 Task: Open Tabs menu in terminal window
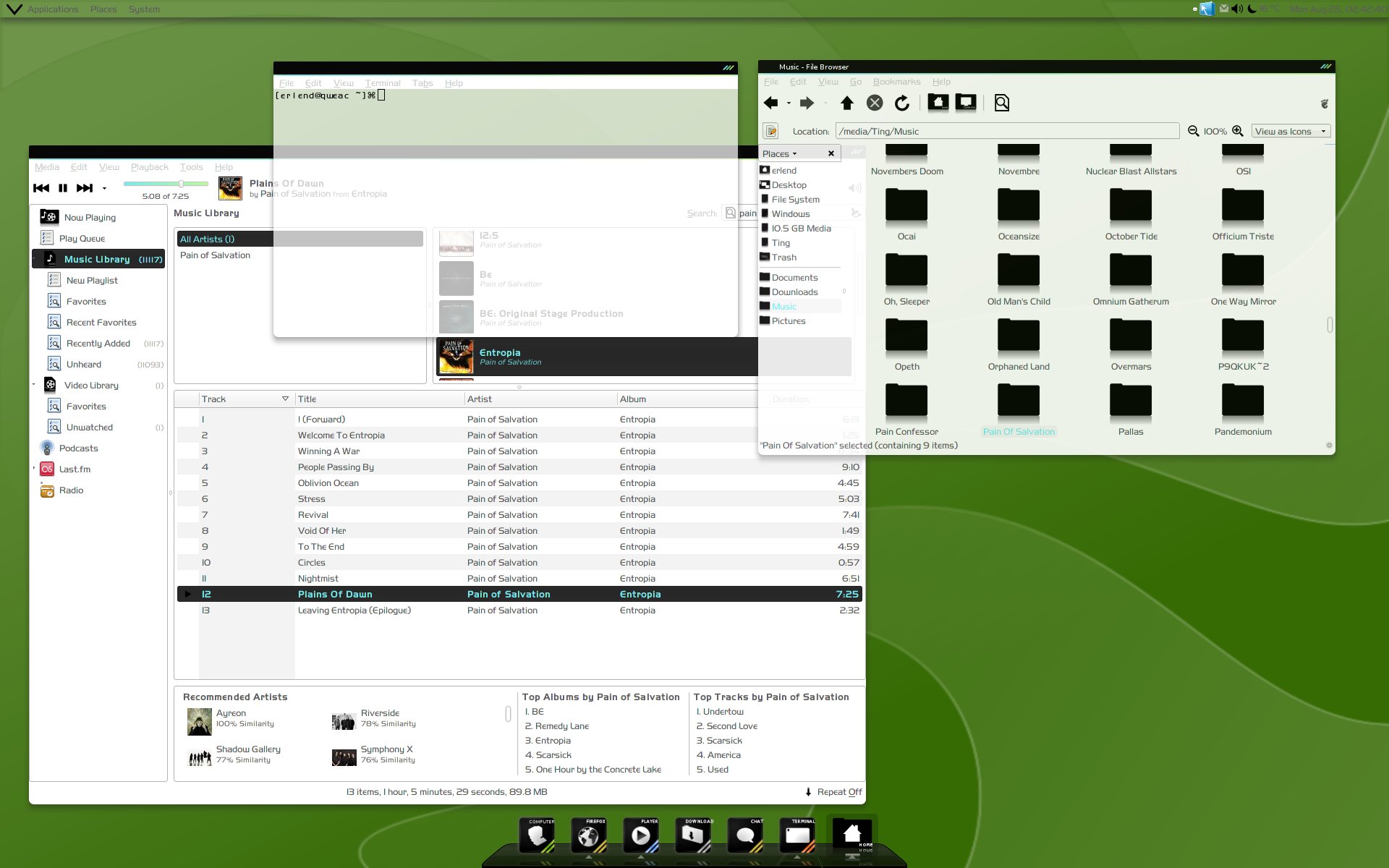tap(422, 83)
